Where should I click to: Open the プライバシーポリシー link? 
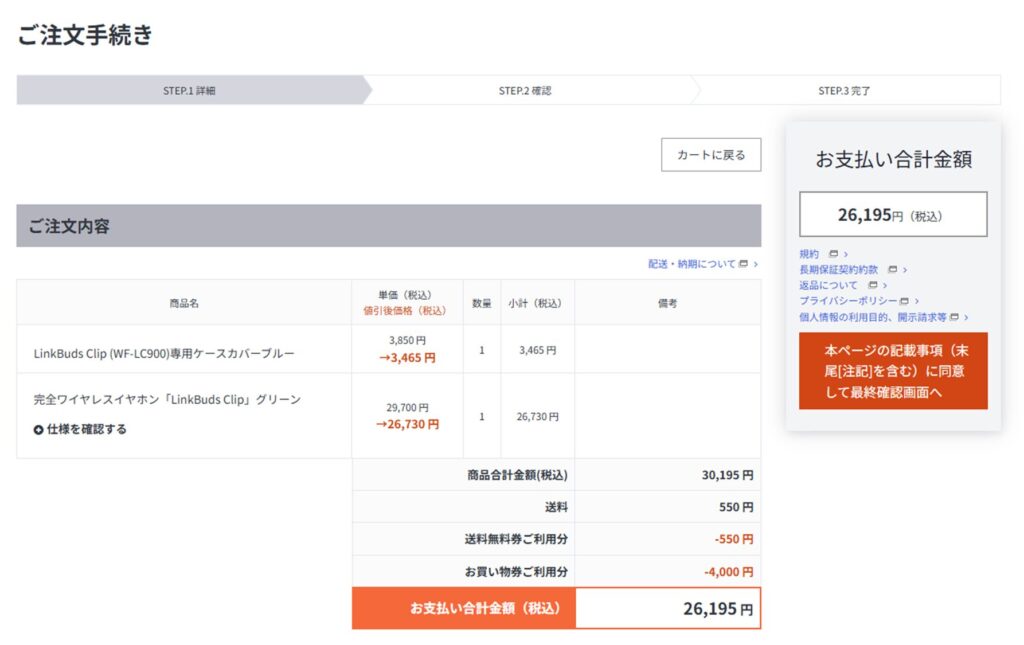pos(846,301)
